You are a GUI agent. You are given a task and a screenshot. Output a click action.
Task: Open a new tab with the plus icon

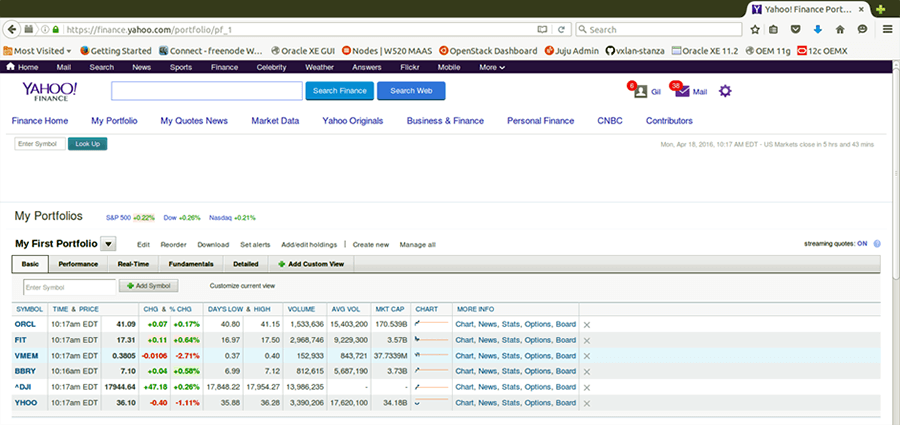pyautogui.click(x=880, y=10)
